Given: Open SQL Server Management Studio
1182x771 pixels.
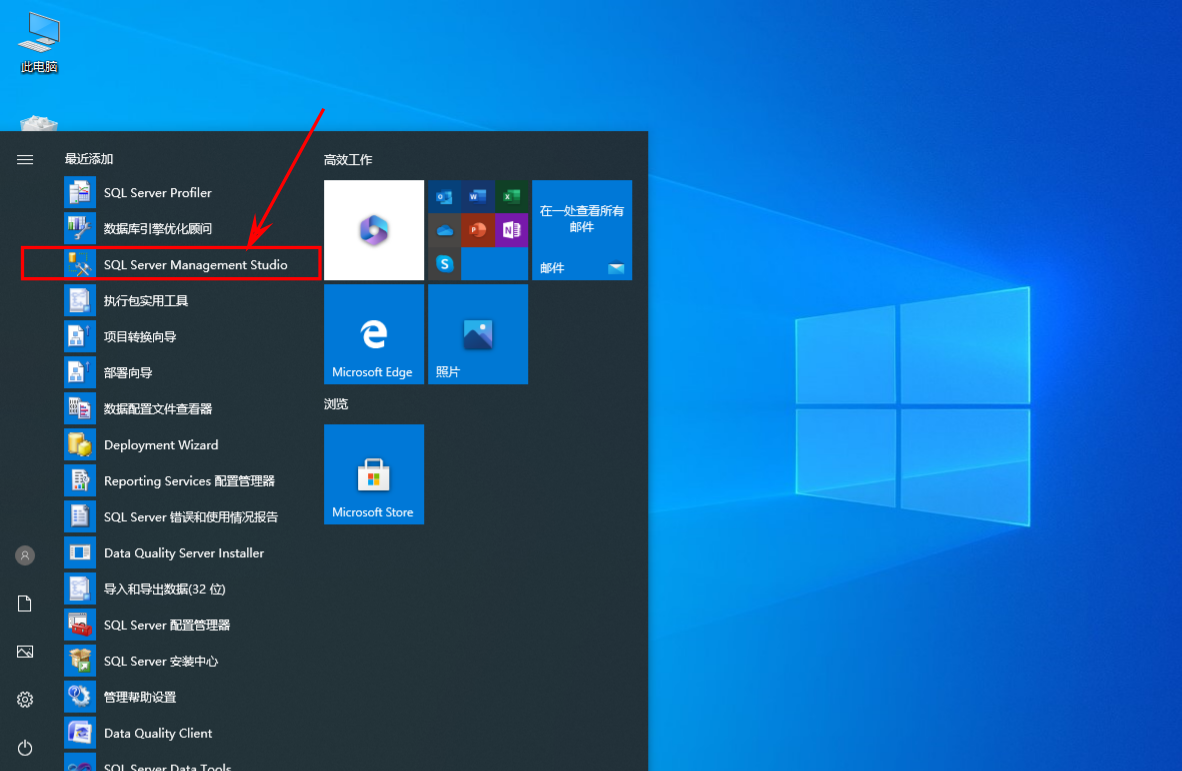Looking at the screenshot, I should (187, 265).
